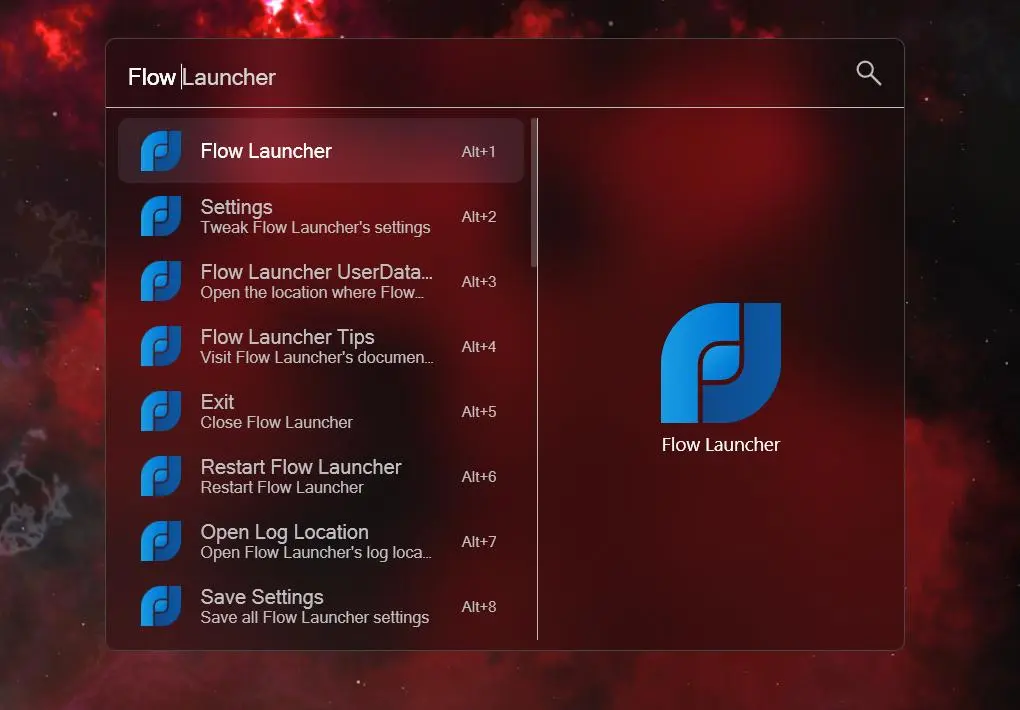Click the Alt+7 hotkey label
The width and height of the screenshot is (1020, 710).
click(x=479, y=542)
